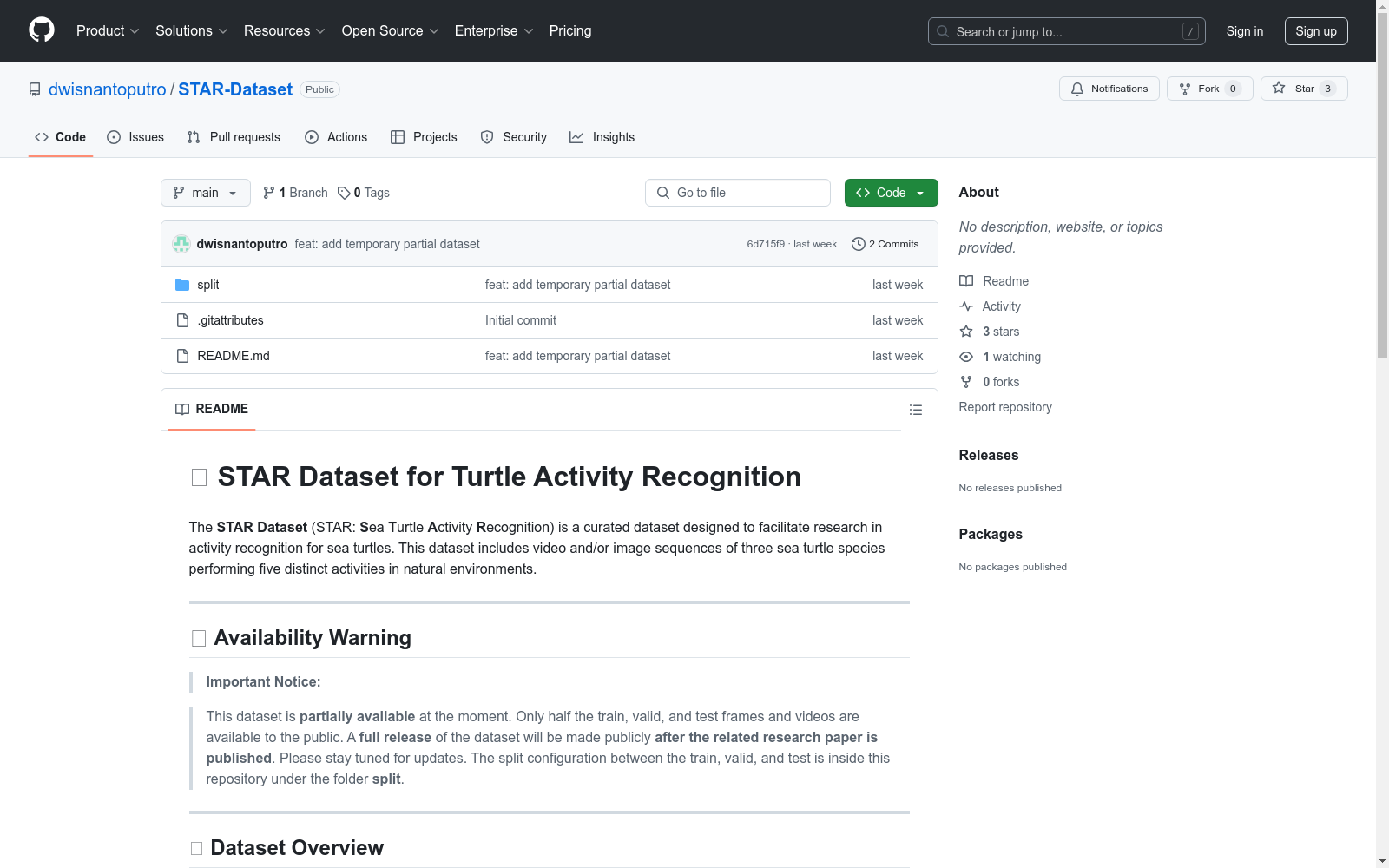The height and width of the screenshot is (868, 1389).
Task: Click the Notifications bell button
Action: [1109, 89]
